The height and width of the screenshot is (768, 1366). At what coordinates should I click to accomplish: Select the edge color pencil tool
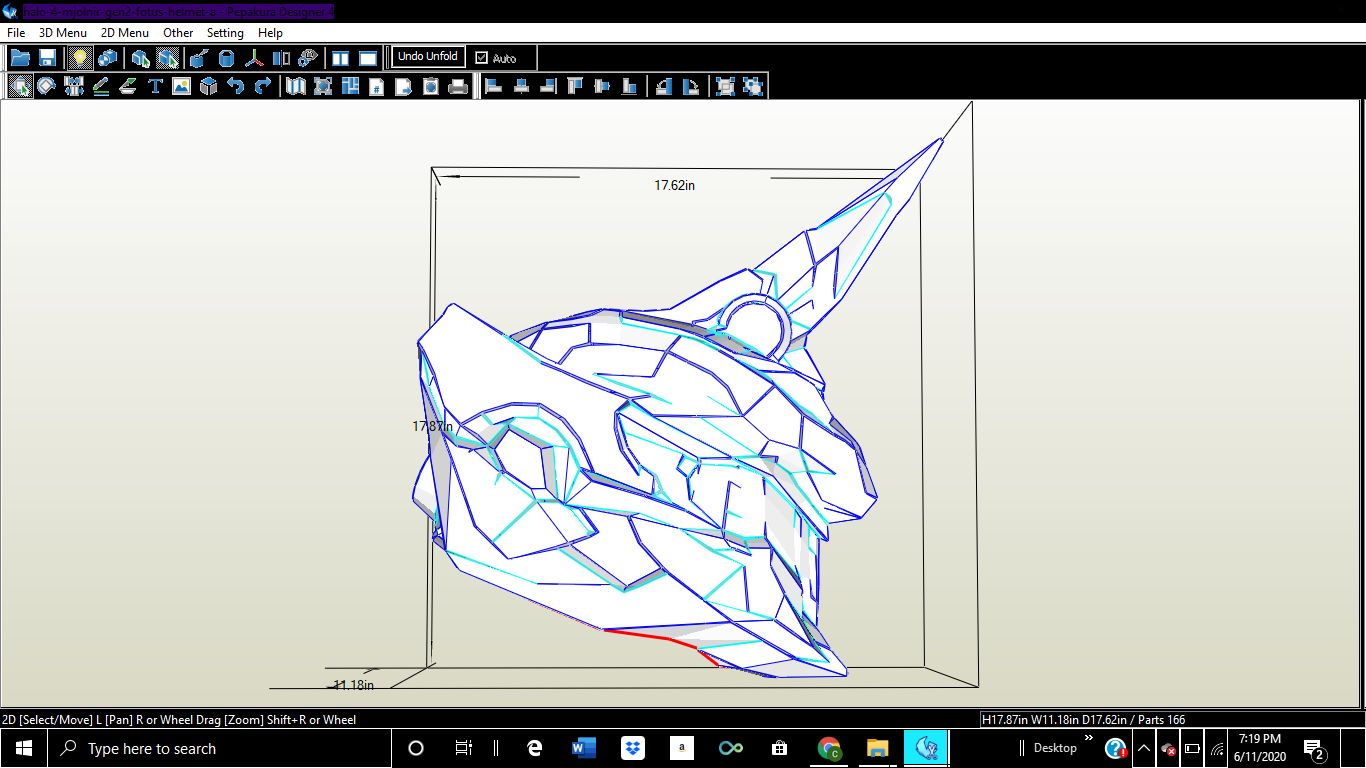[x=101, y=86]
